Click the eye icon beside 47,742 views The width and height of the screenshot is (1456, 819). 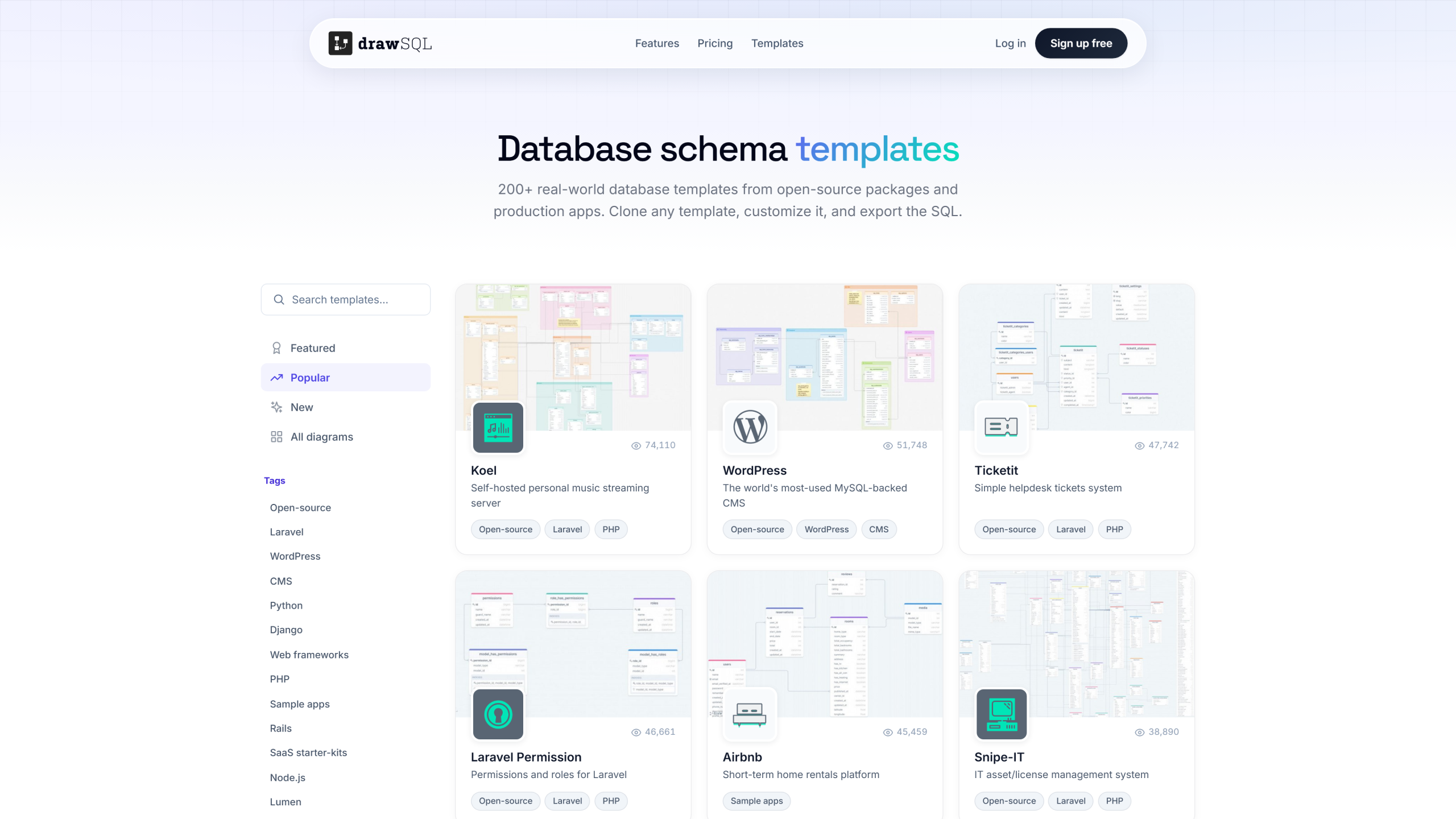pyautogui.click(x=1140, y=446)
